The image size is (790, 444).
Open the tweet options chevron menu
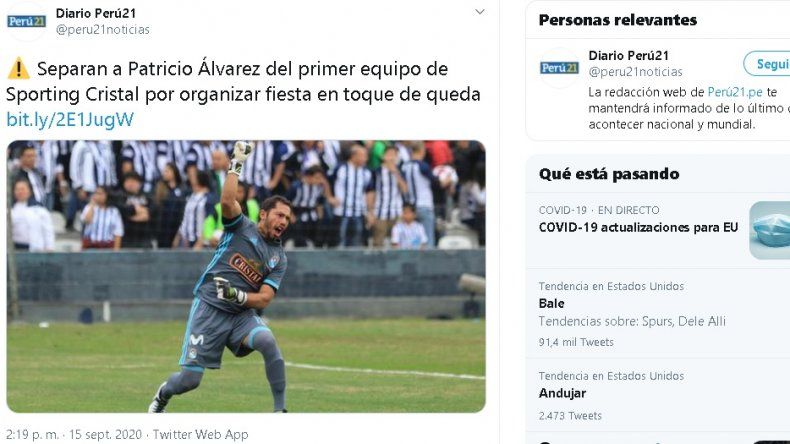(x=480, y=12)
